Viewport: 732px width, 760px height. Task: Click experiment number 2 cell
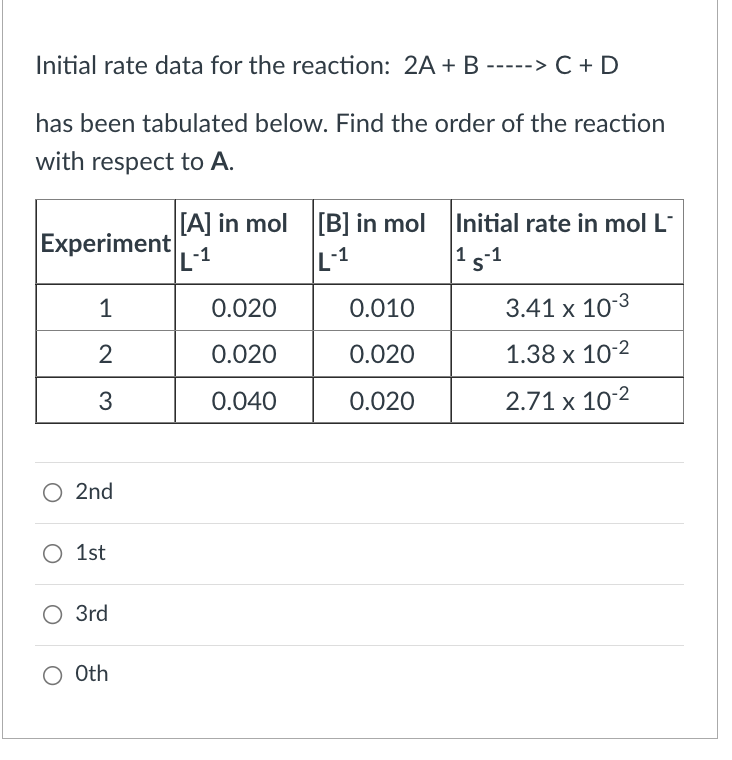pos(104,354)
